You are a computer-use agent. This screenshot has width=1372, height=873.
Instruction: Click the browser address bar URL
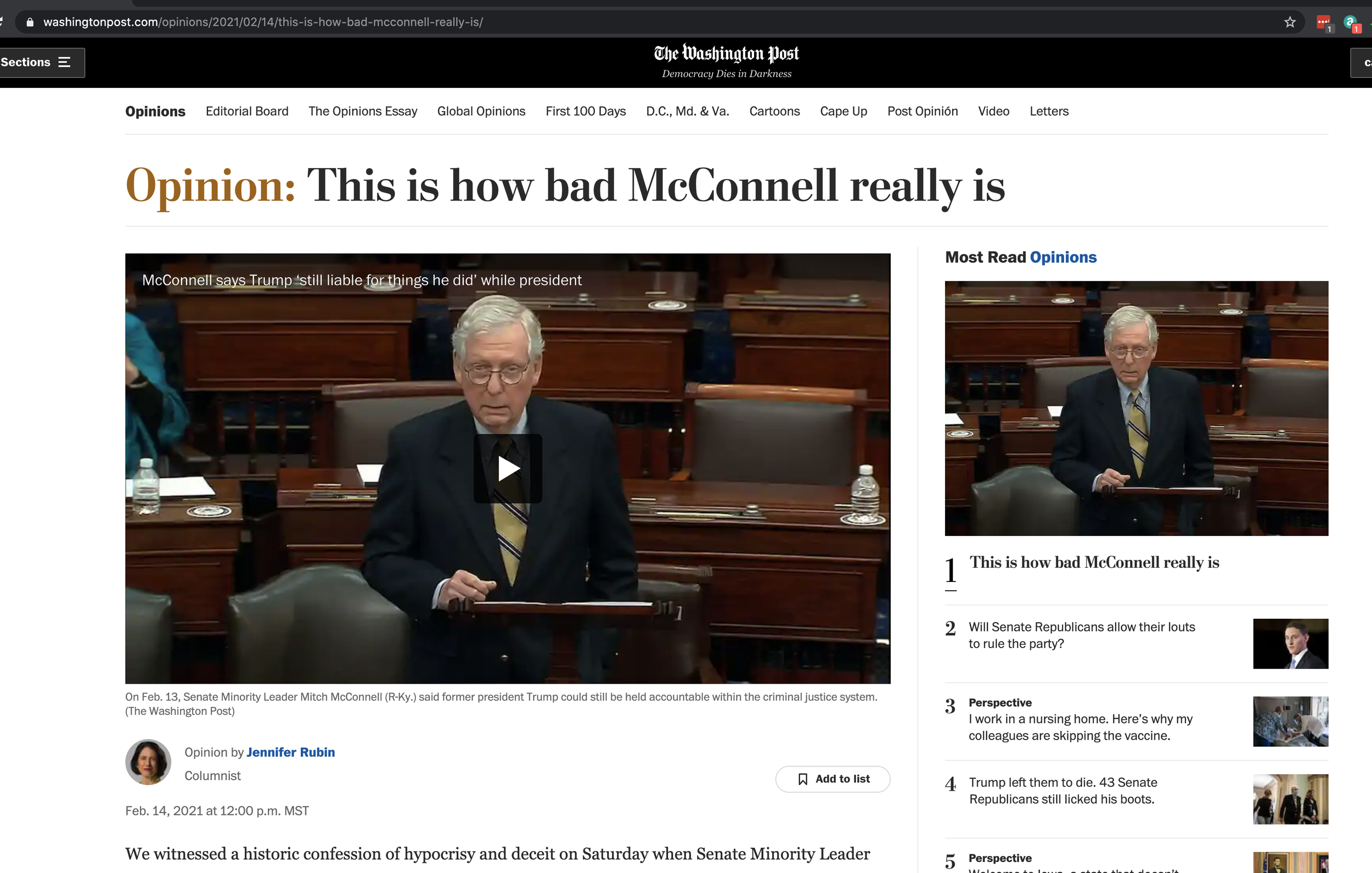[x=263, y=23]
